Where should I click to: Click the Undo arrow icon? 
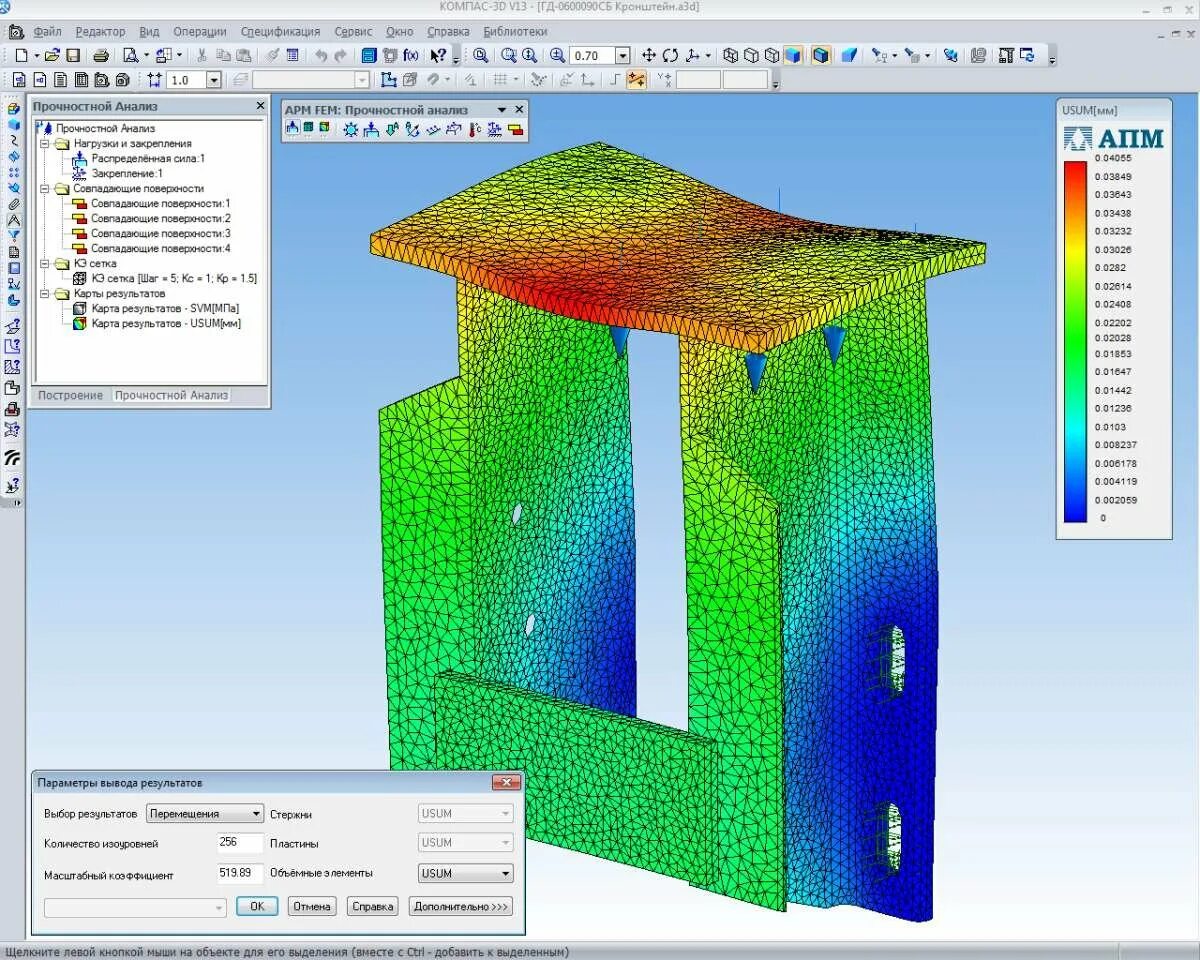pos(321,56)
